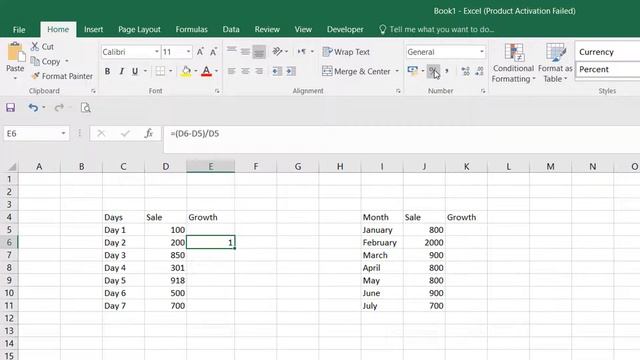The height and width of the screenshot is (360, 640).
Task: Apply bottom align to cell
Action: coord(259,52)
